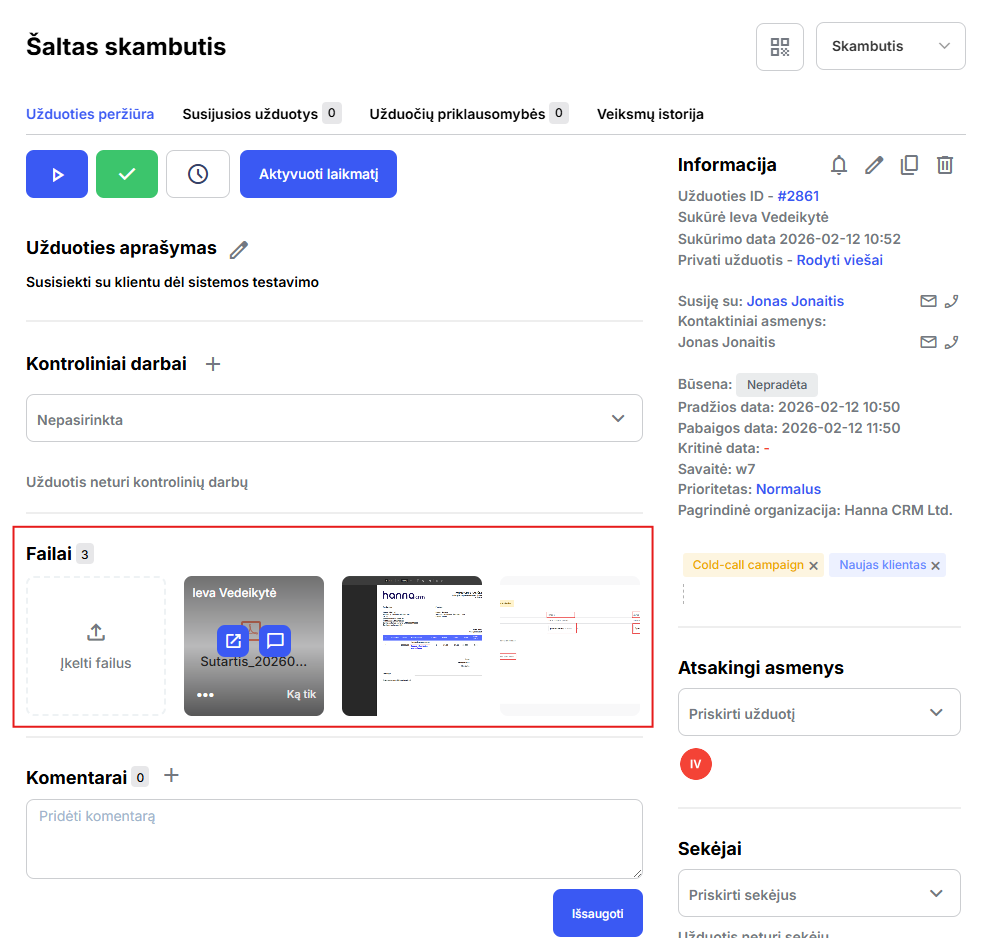Click the Cold-call campaign tag
Screen dimensions: 996x938
748,565
